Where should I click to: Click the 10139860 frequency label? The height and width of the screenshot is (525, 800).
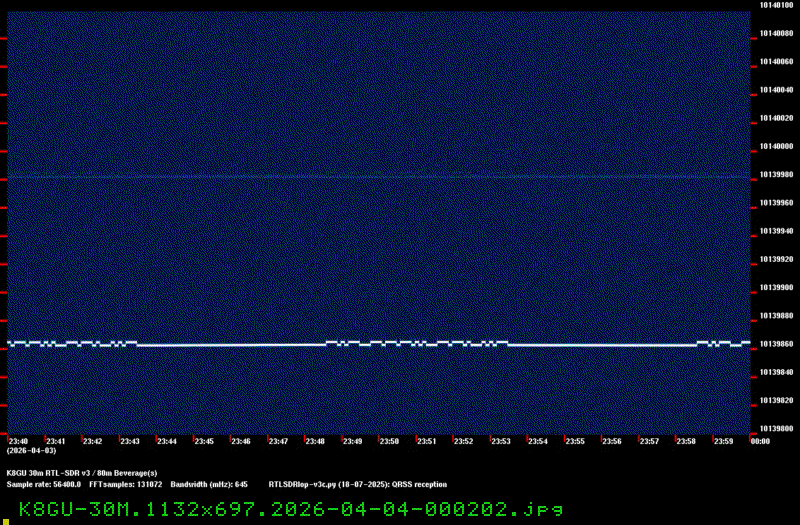point(777,344)
